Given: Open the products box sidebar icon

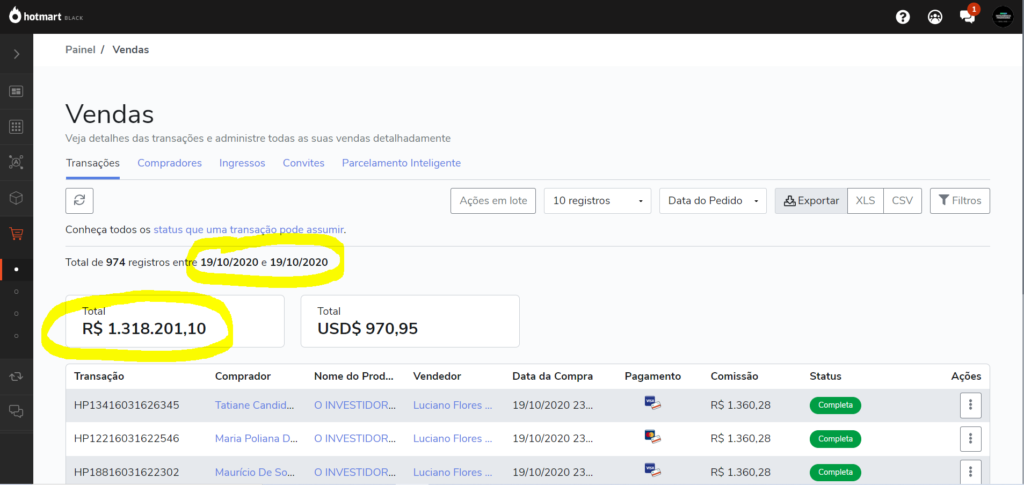Looking at the screenshot, I should pyautogui.click(x=16, y=198).
